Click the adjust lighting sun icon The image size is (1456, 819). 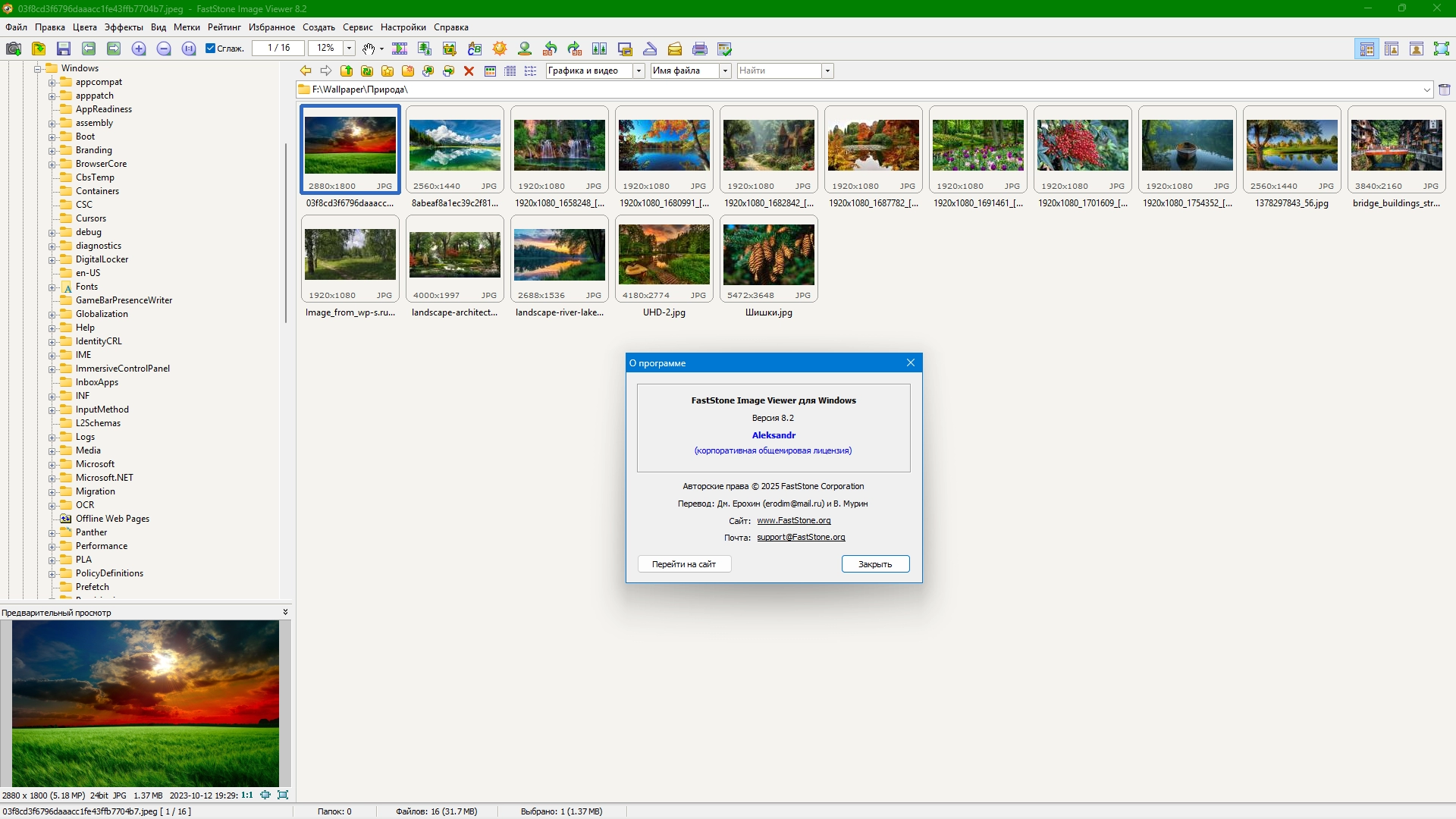pyautogui.click(x=500, y=49)
